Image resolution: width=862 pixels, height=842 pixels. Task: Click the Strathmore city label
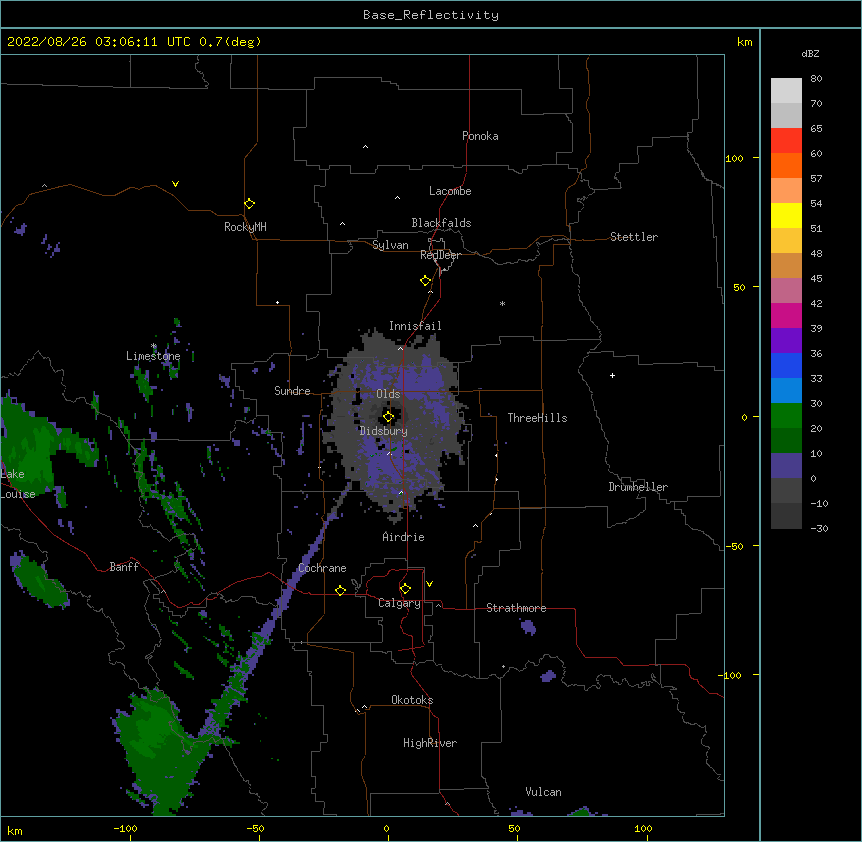click(516, 608)
